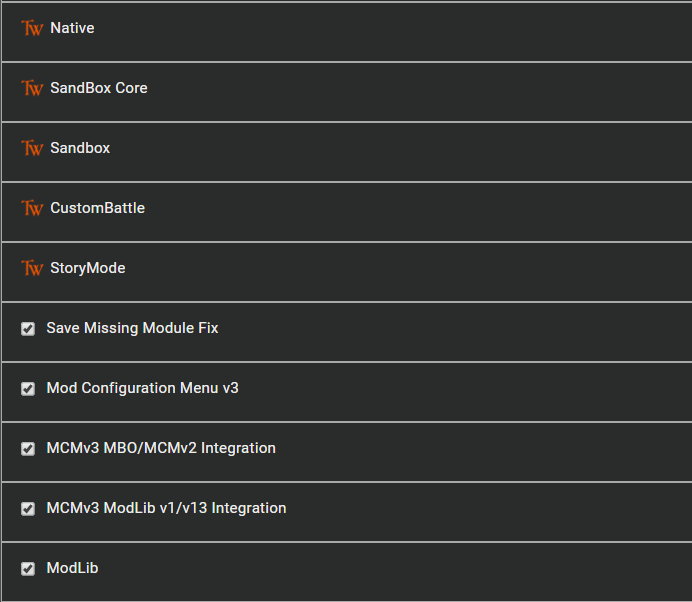Untick MCMv3 ModLib v1/v13 Integration checkbox
Screen dimensions: 692x602
click(28, 509)
